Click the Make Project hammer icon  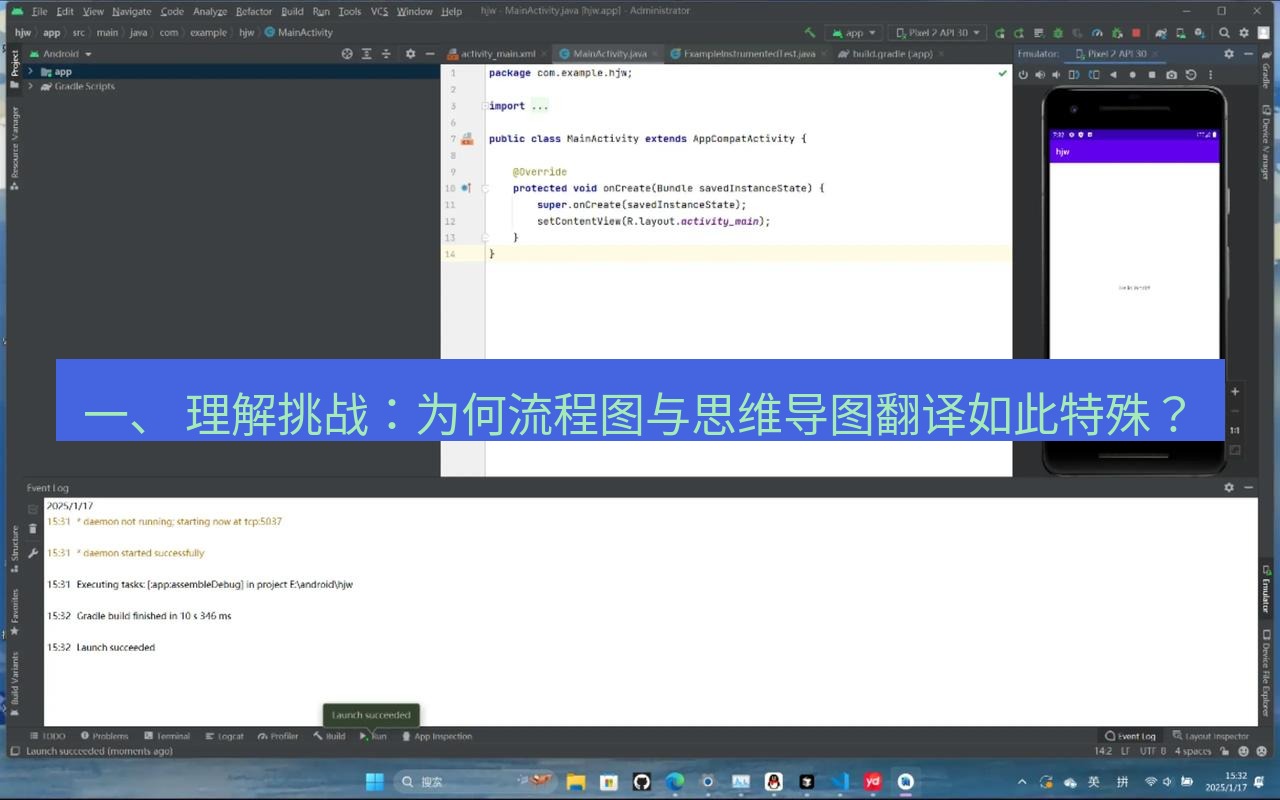pos(810,33)
